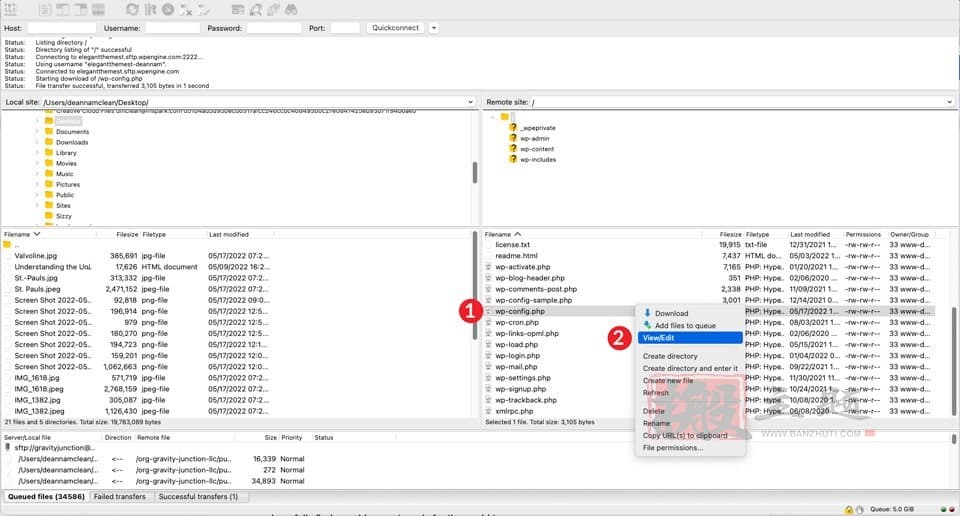Click the Quickconnect button
Screen dimensions: 960x516
pyautogui.click(x=396, y=28)
